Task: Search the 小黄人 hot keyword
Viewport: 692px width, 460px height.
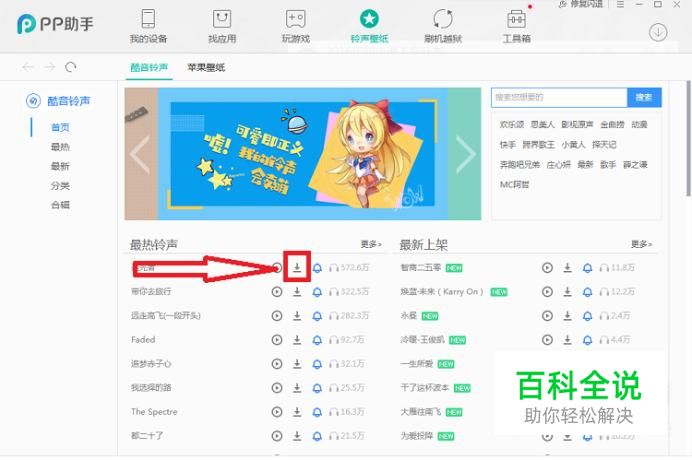Action: click(573, 144)
